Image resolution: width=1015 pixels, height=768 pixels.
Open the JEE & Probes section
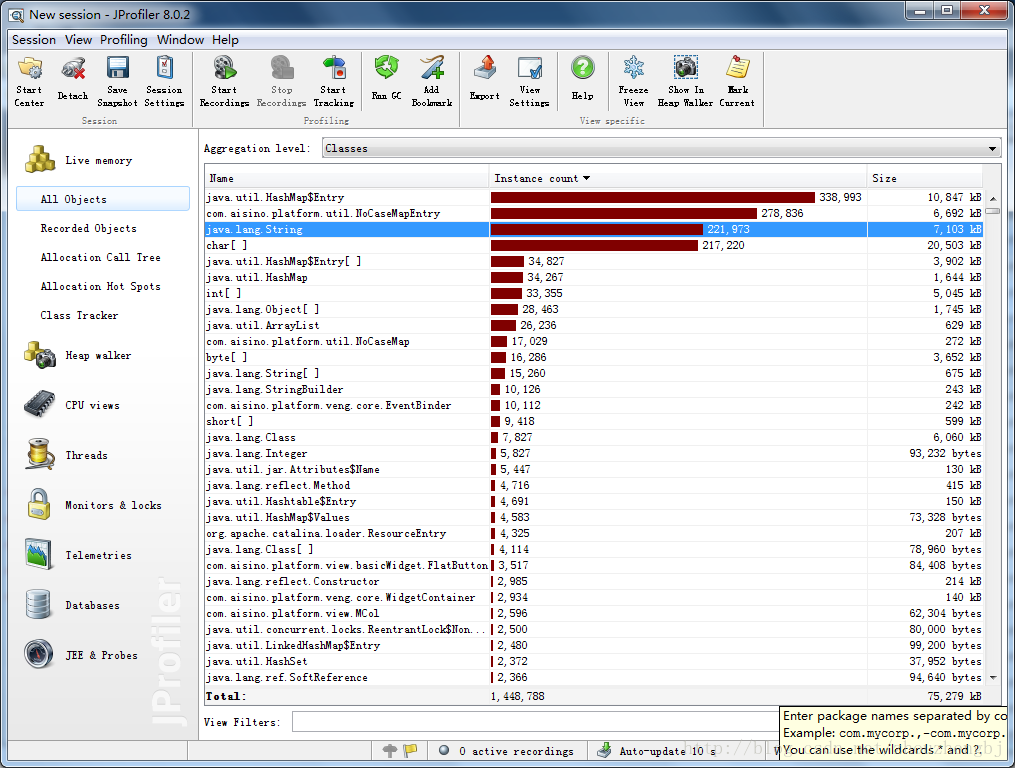(x=81, y=655)
